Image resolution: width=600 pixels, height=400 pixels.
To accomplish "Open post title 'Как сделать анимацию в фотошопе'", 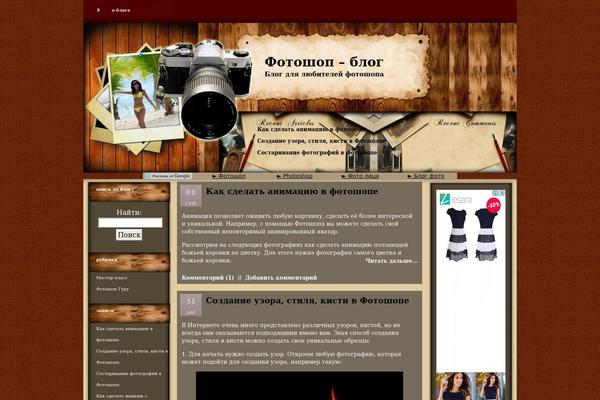I will (x=292, y=191).
